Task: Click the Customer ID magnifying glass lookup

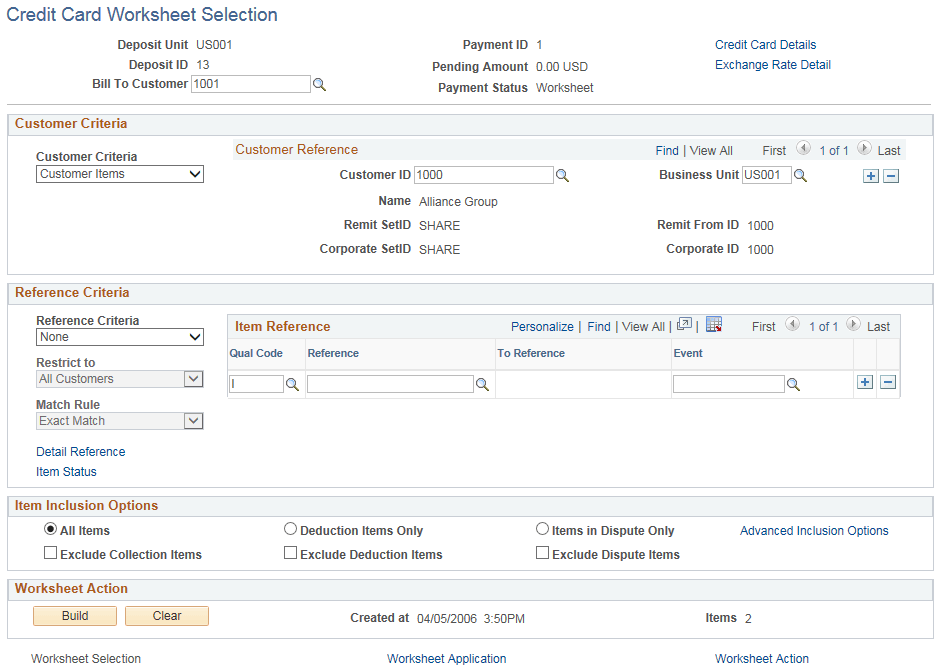Action: point(560,174)
